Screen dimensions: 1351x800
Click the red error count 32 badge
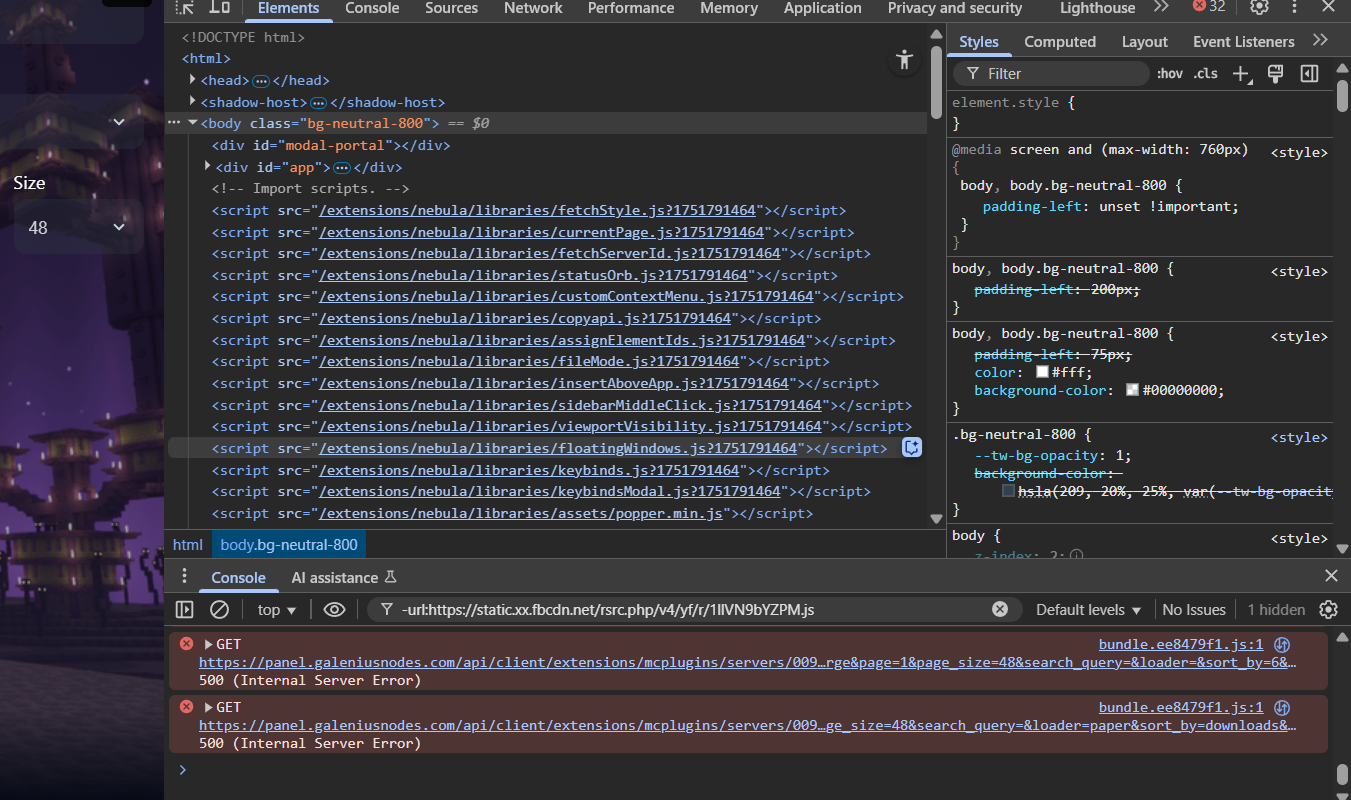tap(1209, 6)
